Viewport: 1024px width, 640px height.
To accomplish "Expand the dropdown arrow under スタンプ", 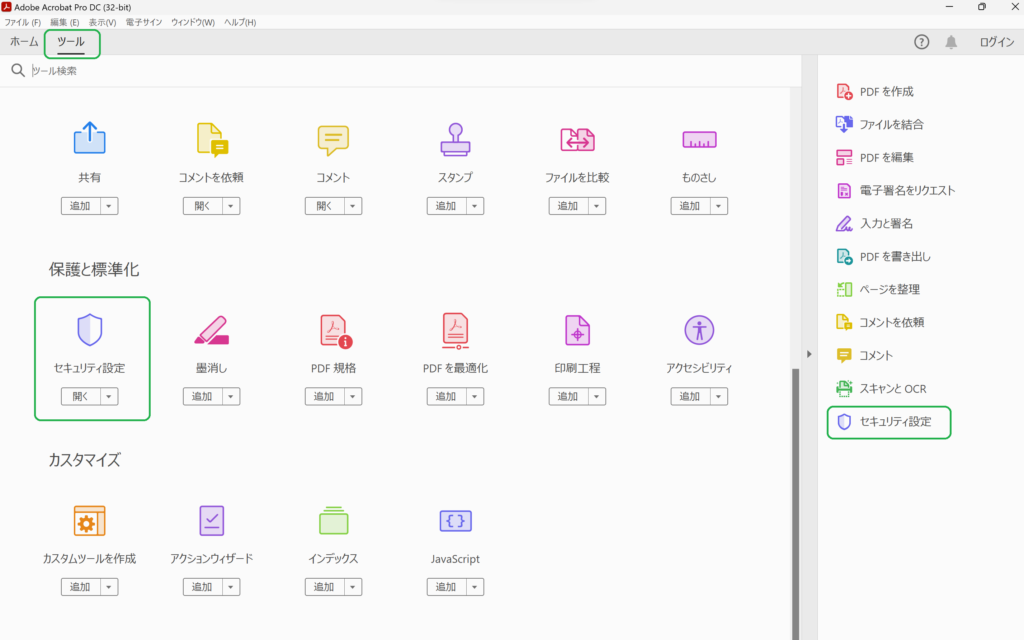I will click(475, 206).
